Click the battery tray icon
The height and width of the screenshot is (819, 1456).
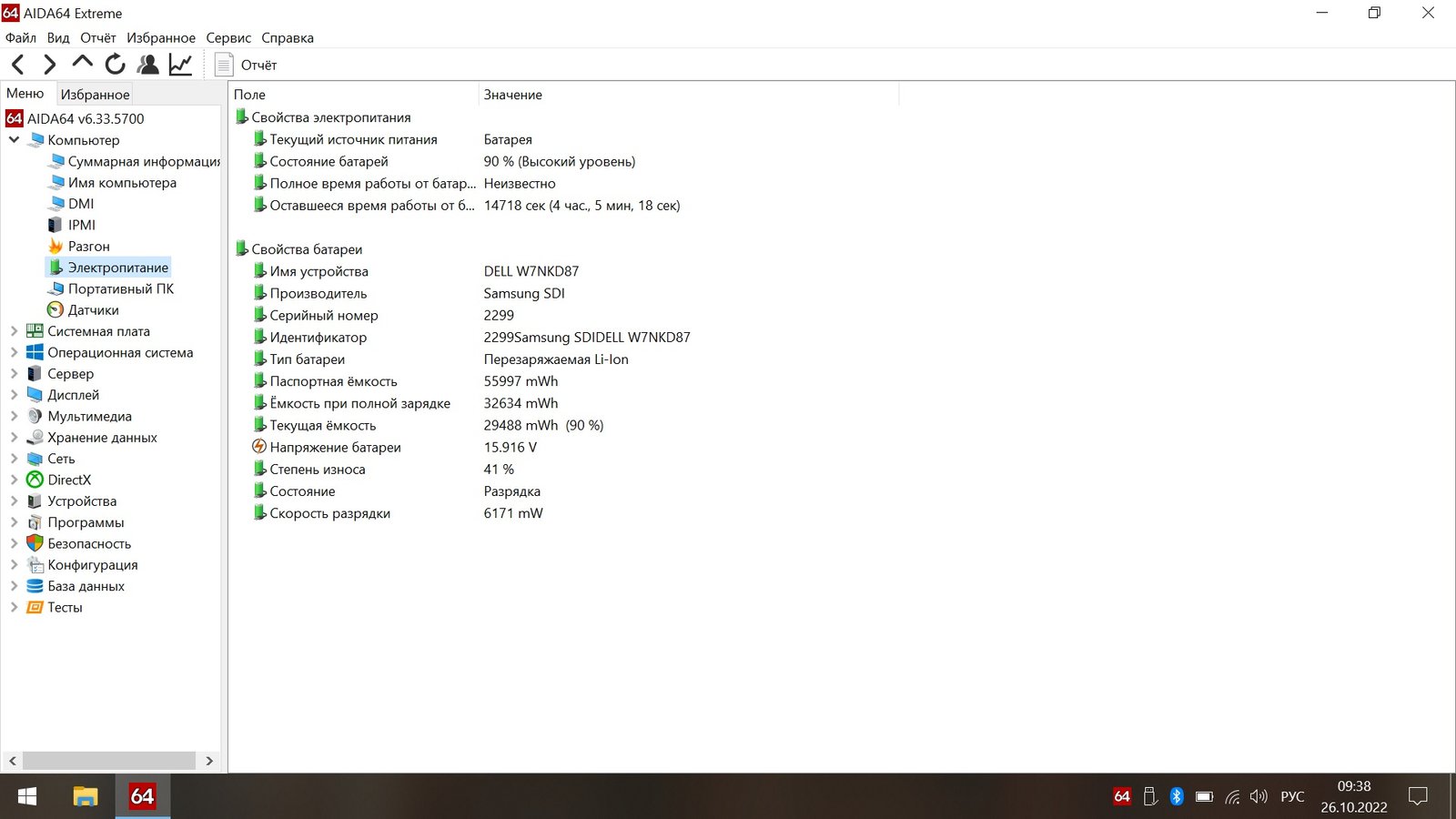tap(1204, 796)
